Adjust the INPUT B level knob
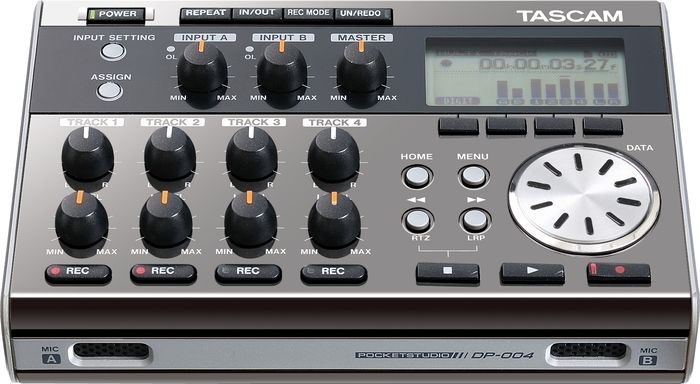The width and height of the screenshot is (700, 384). point(282,72)
